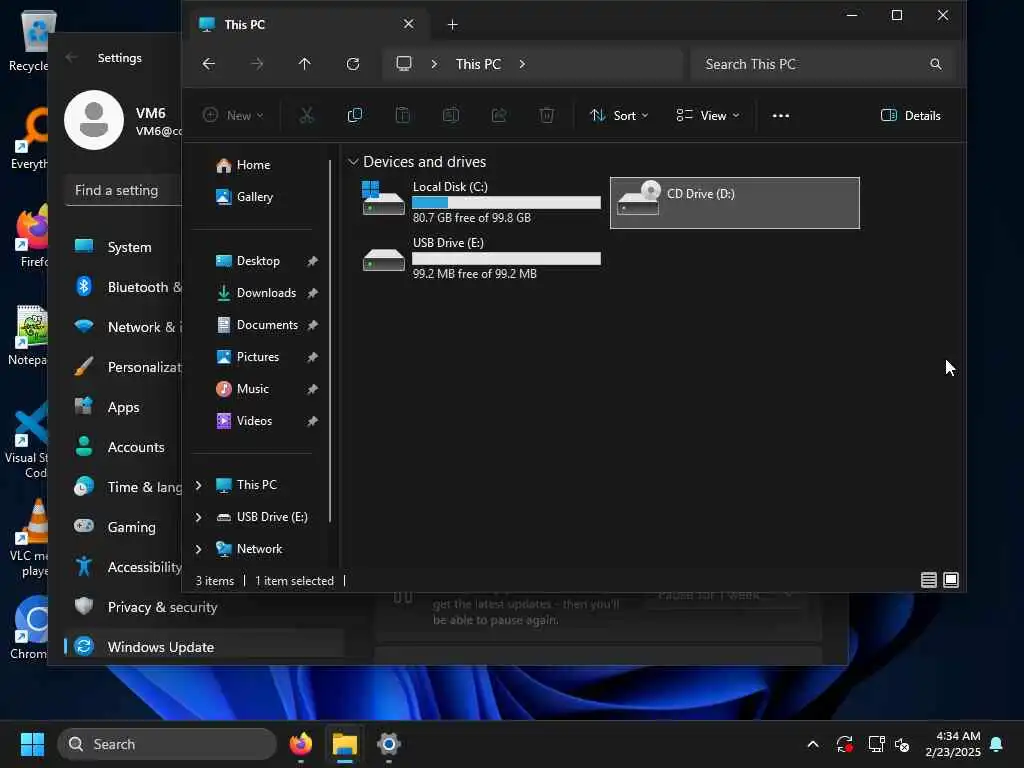Open the Windows Start menu
The height and width of the screenshot is (768, 1024).
click(32, 744)
